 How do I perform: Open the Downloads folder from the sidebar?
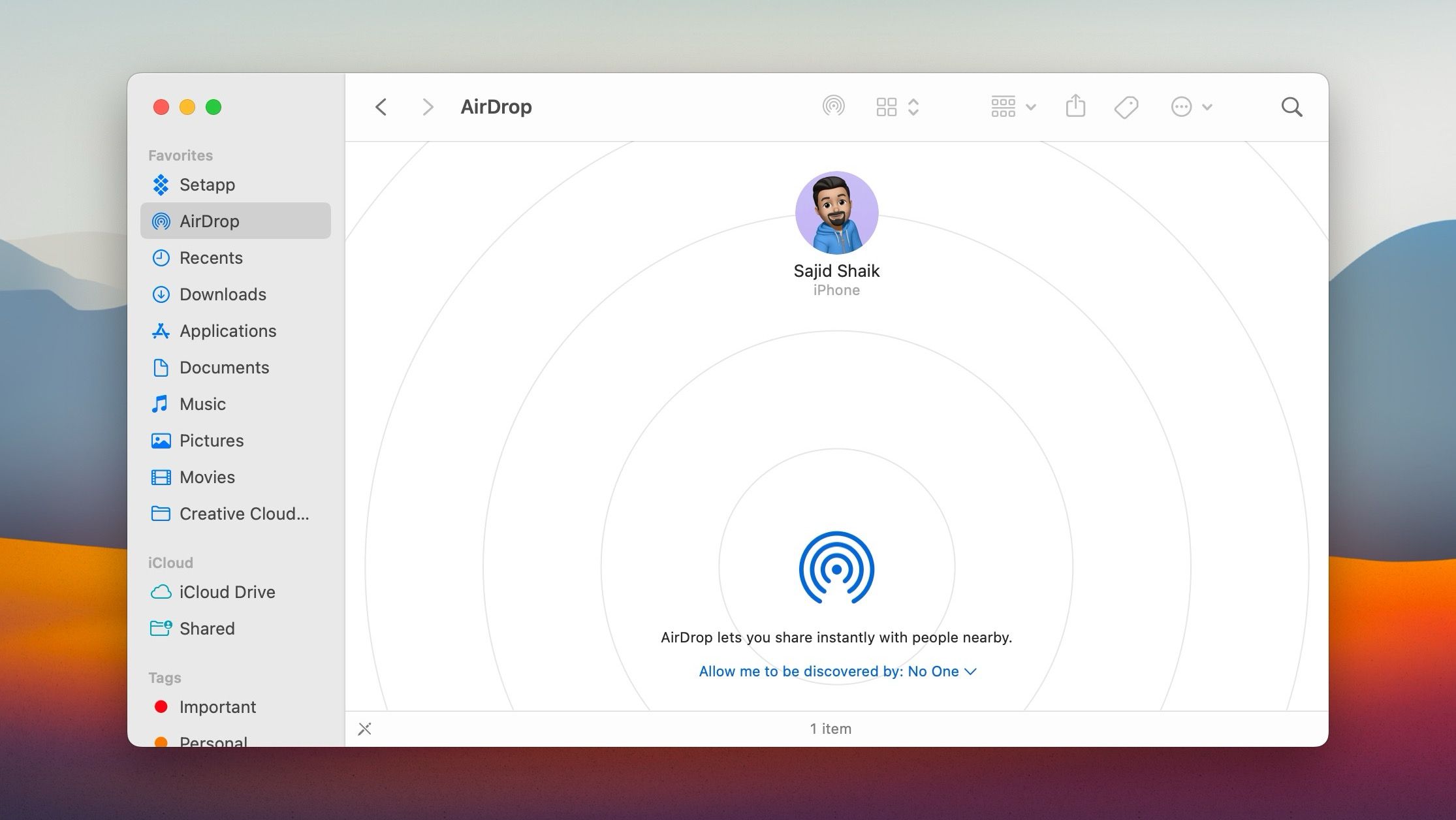coord(222,294)
